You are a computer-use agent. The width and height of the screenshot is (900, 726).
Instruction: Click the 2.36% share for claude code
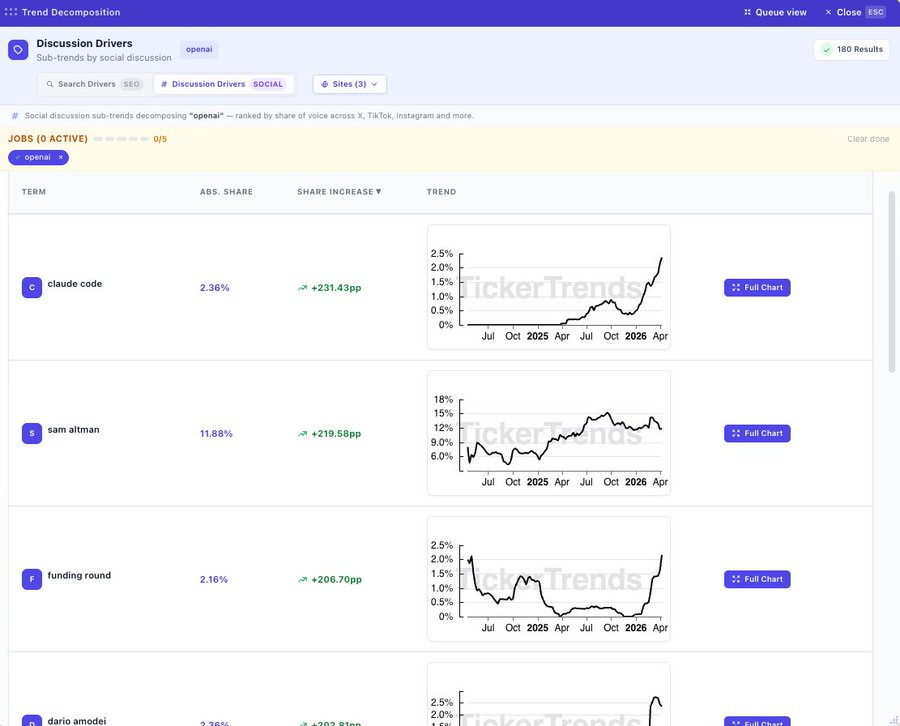pos(215,288)
